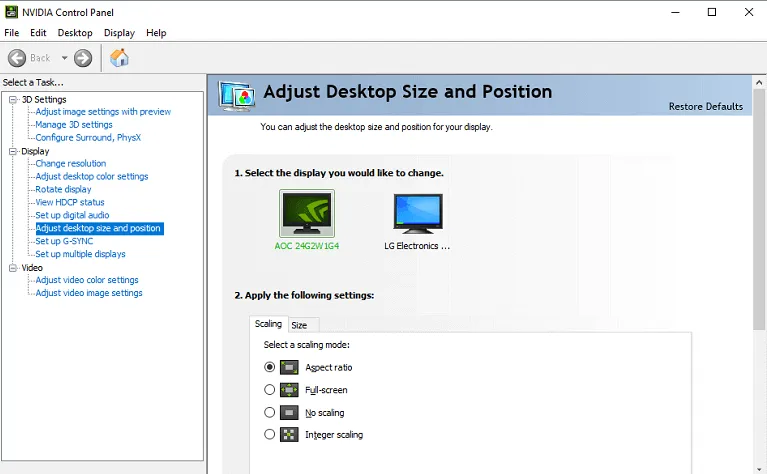This screenshot has width=767, height=474.
Task: Collapse the Display tree node
Action: [x=13, y=151]
